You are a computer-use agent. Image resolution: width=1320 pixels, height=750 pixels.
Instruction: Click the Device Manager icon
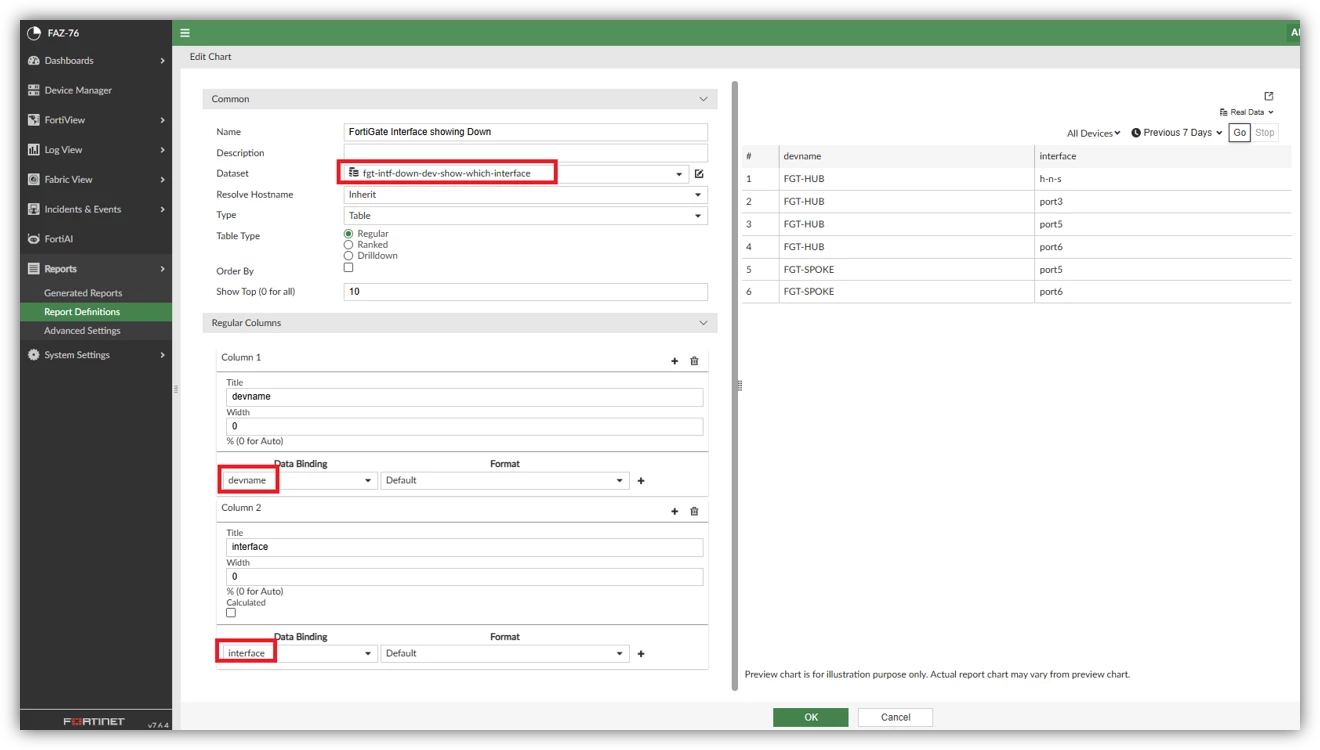[x=34, y=90]
